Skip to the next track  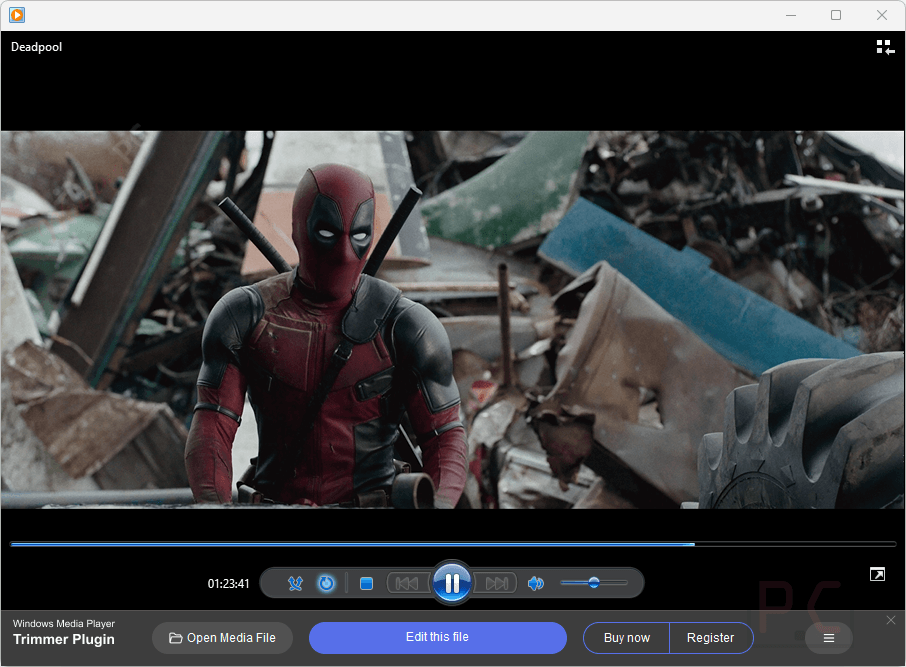[x=496, y=583]
